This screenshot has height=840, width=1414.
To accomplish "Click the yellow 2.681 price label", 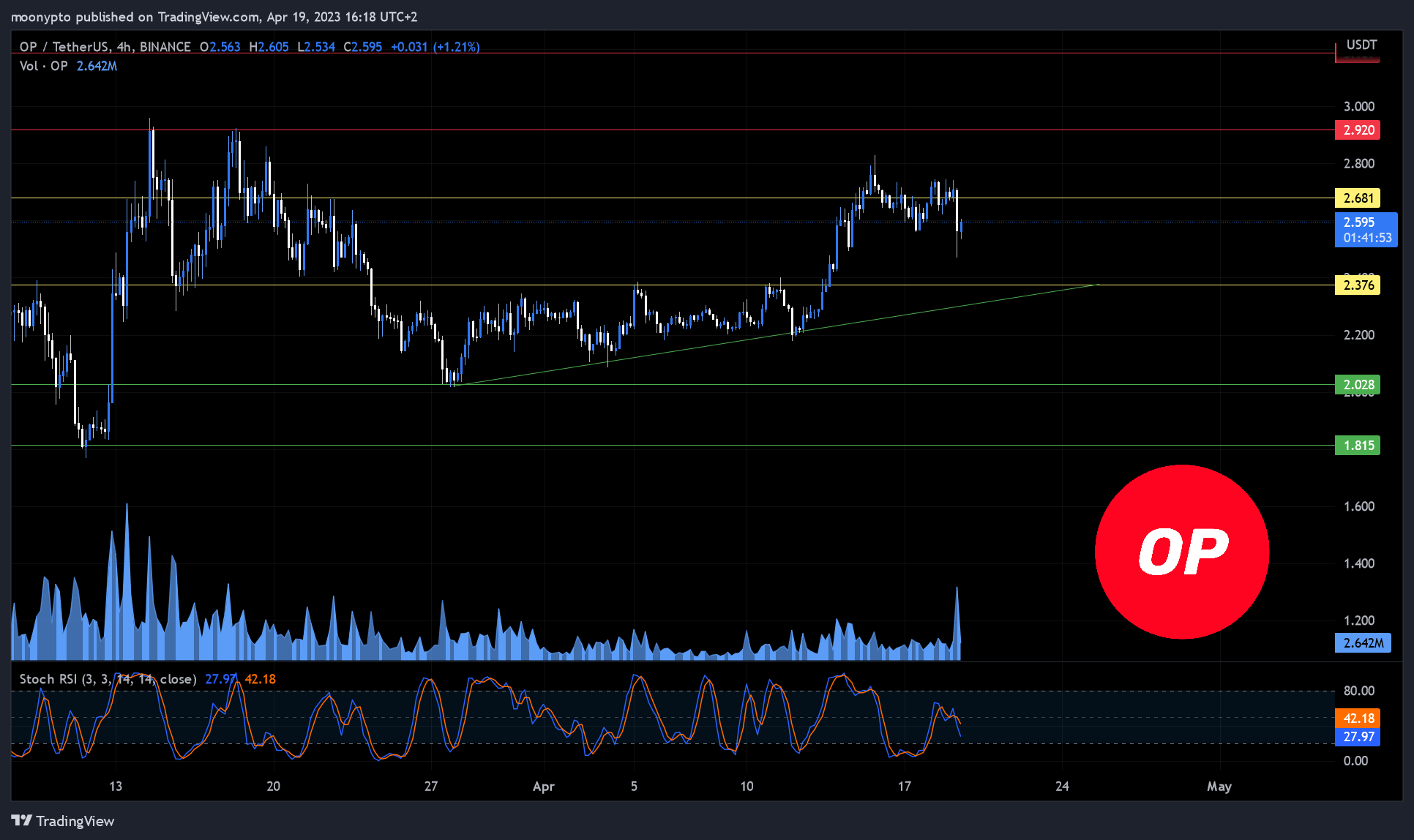I will [x=1358, y=198].
